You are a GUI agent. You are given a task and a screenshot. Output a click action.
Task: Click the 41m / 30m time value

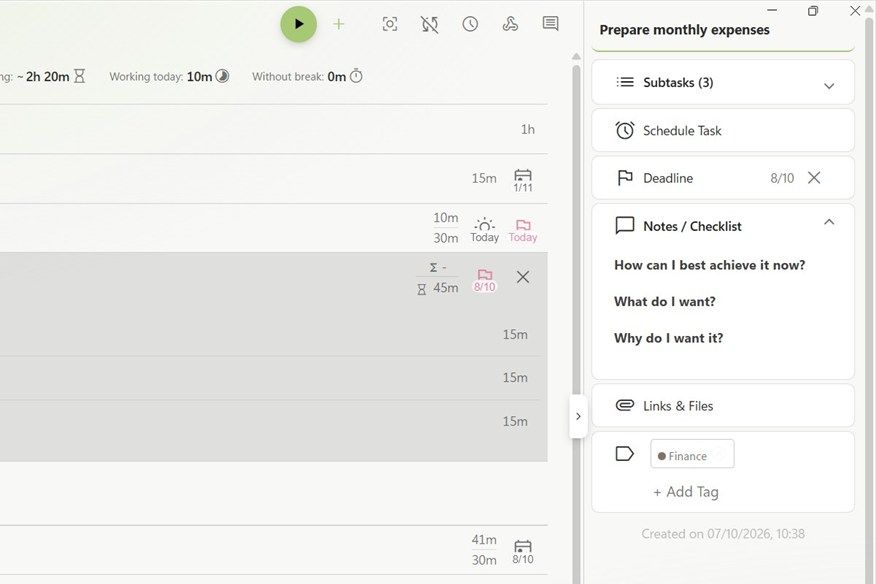[x=484, y=550]
